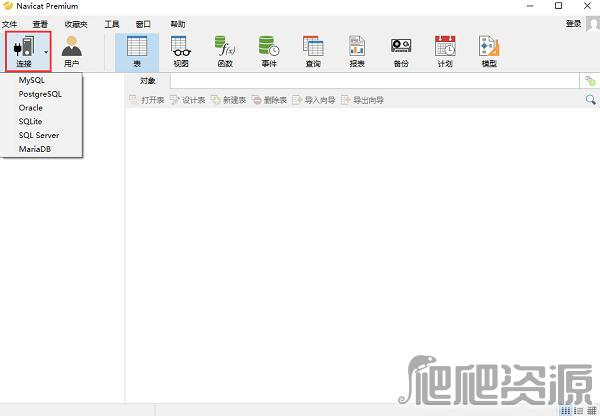Choose SQL Server from connection list
Image resolution: width=600 pixels, height=416 pixels.
(x=39, y=135)
